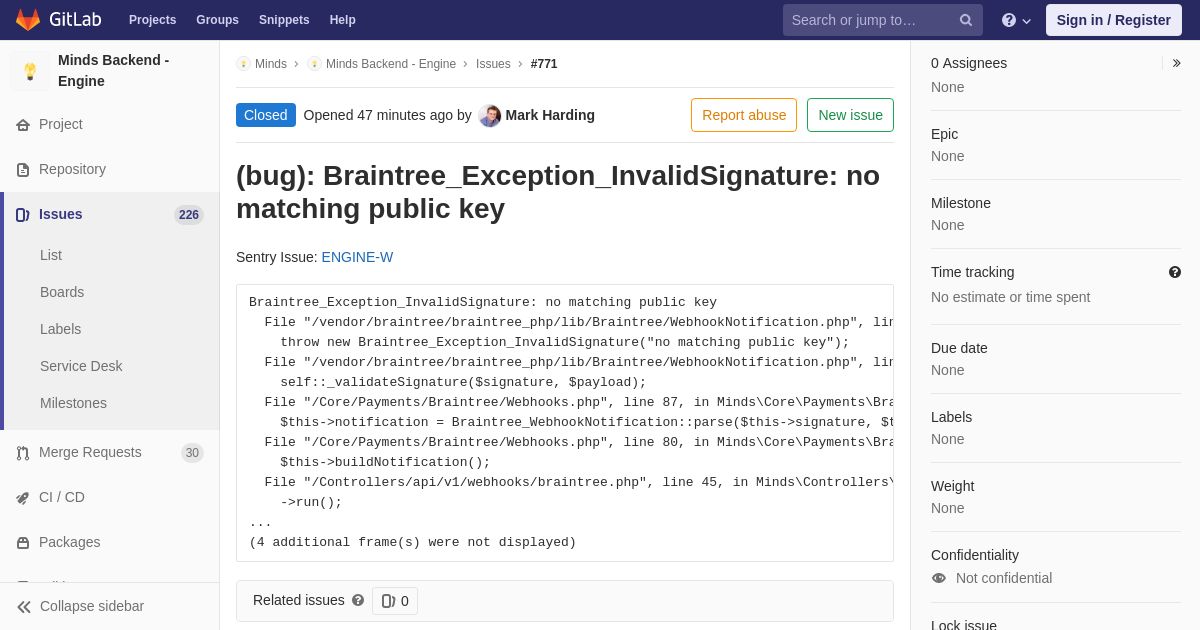
Task: Click the Project home icon in sidebar
Action: (23, 125)
